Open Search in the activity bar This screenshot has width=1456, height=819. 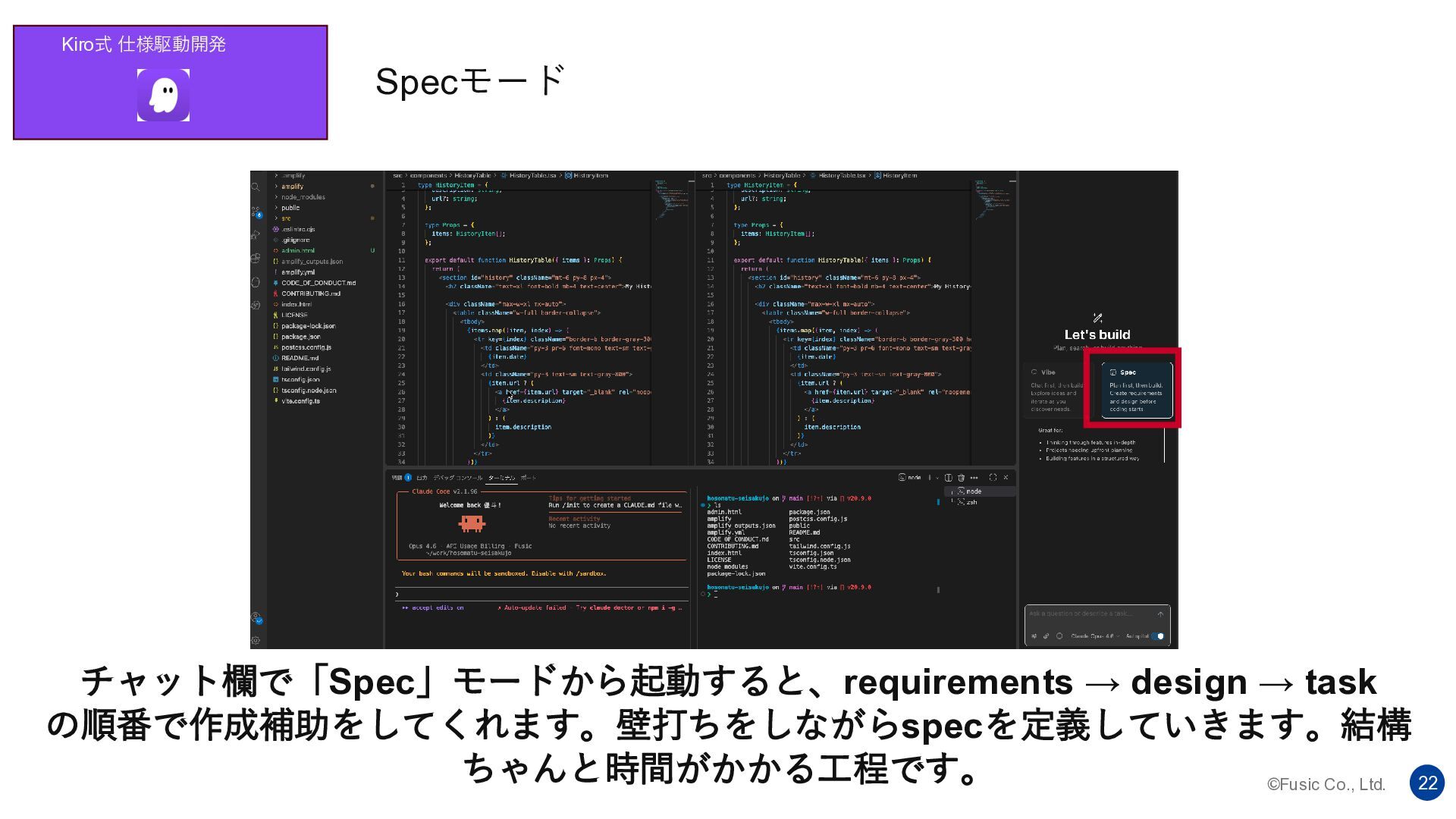point(256,187)
